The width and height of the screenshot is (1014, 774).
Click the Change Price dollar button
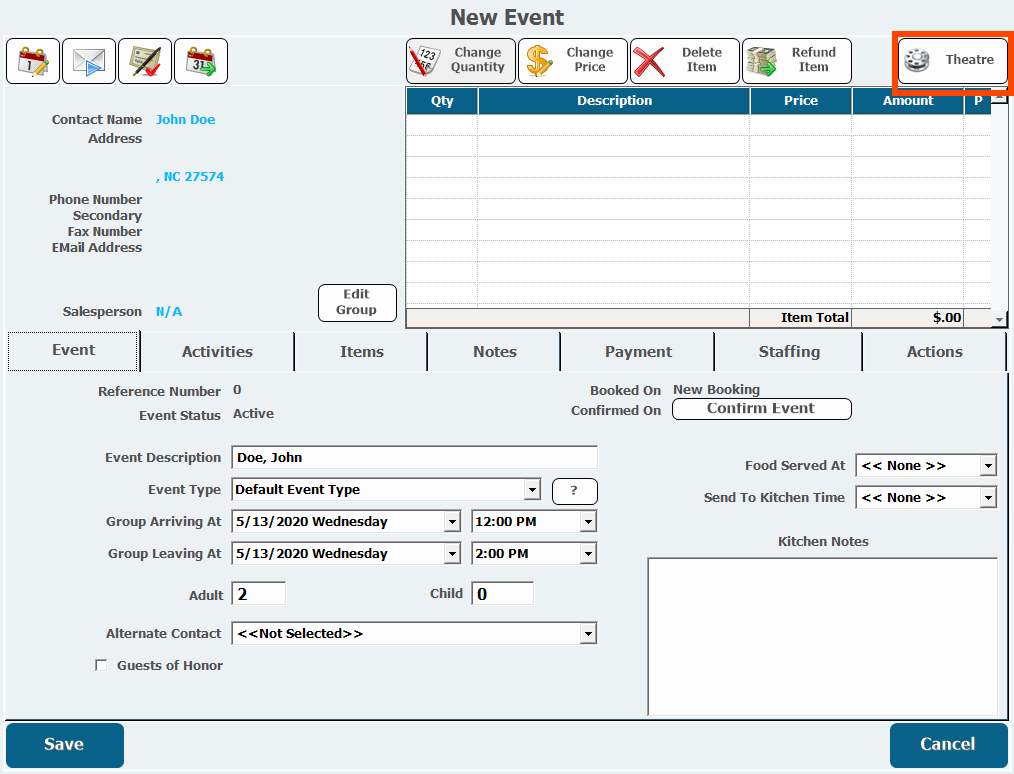click(573, 61)
